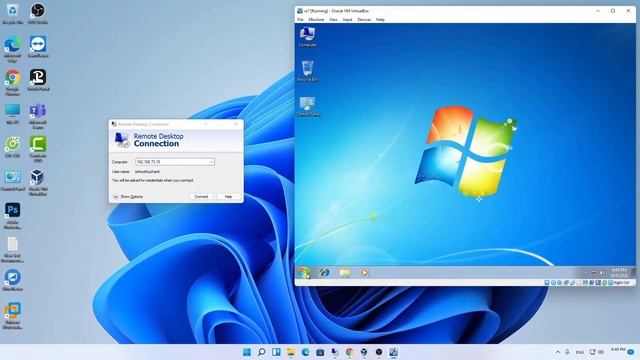Open the Input menu in VirtualBox
Viewport: 640px width, 360px height.
pyautogui.click(x=347, y=20)
